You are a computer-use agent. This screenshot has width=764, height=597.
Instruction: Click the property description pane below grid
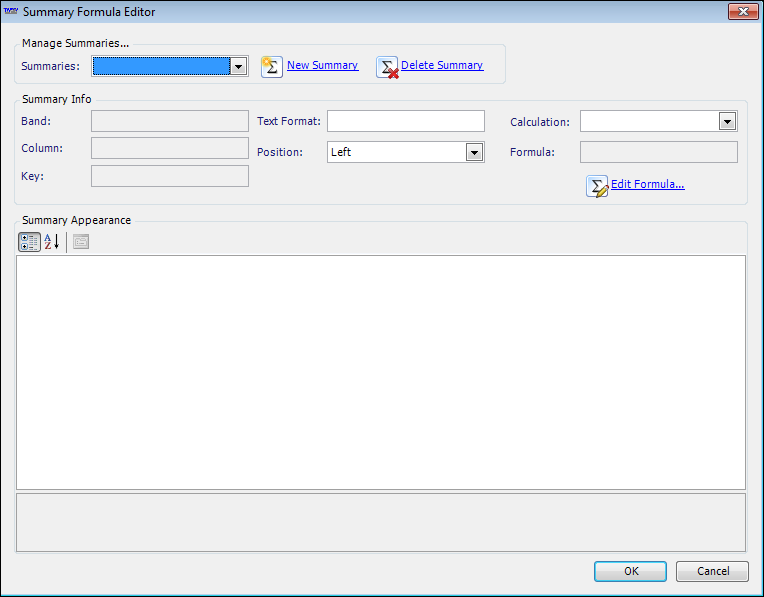[x=381, y=522]
